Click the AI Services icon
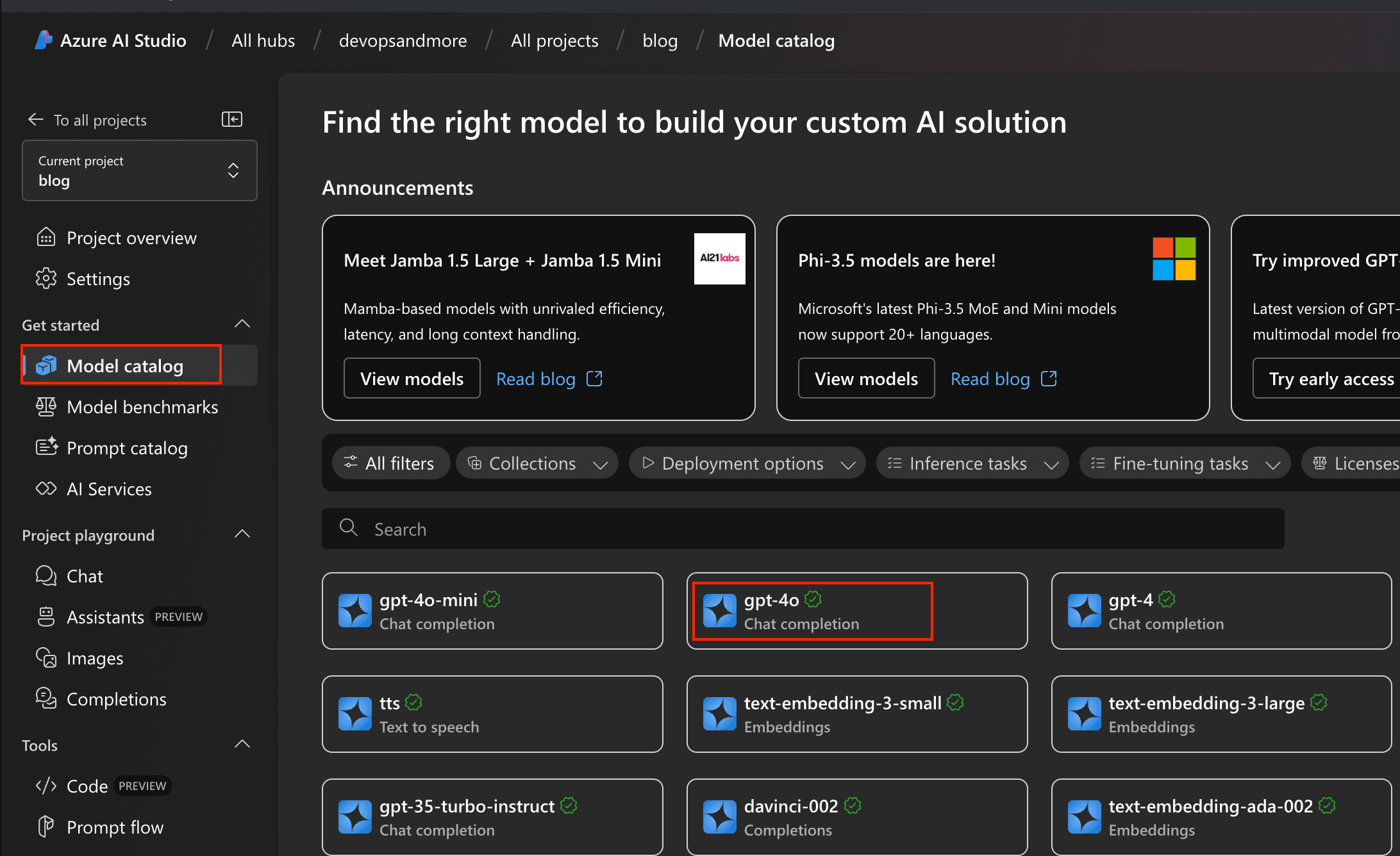1400x856 pixels. (x=46, y=489)
